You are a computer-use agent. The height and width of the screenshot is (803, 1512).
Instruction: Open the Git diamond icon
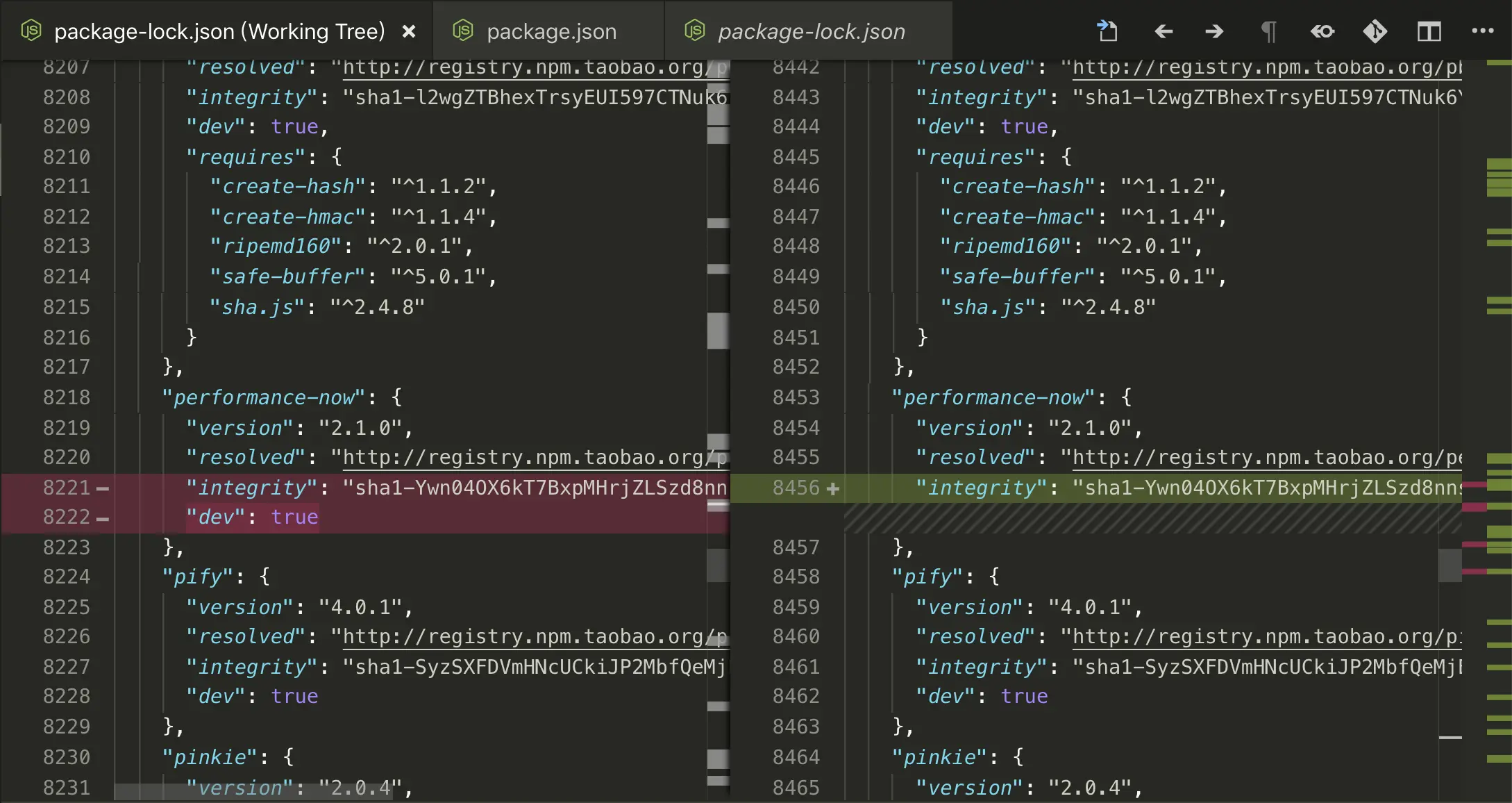pos(1375,31)
